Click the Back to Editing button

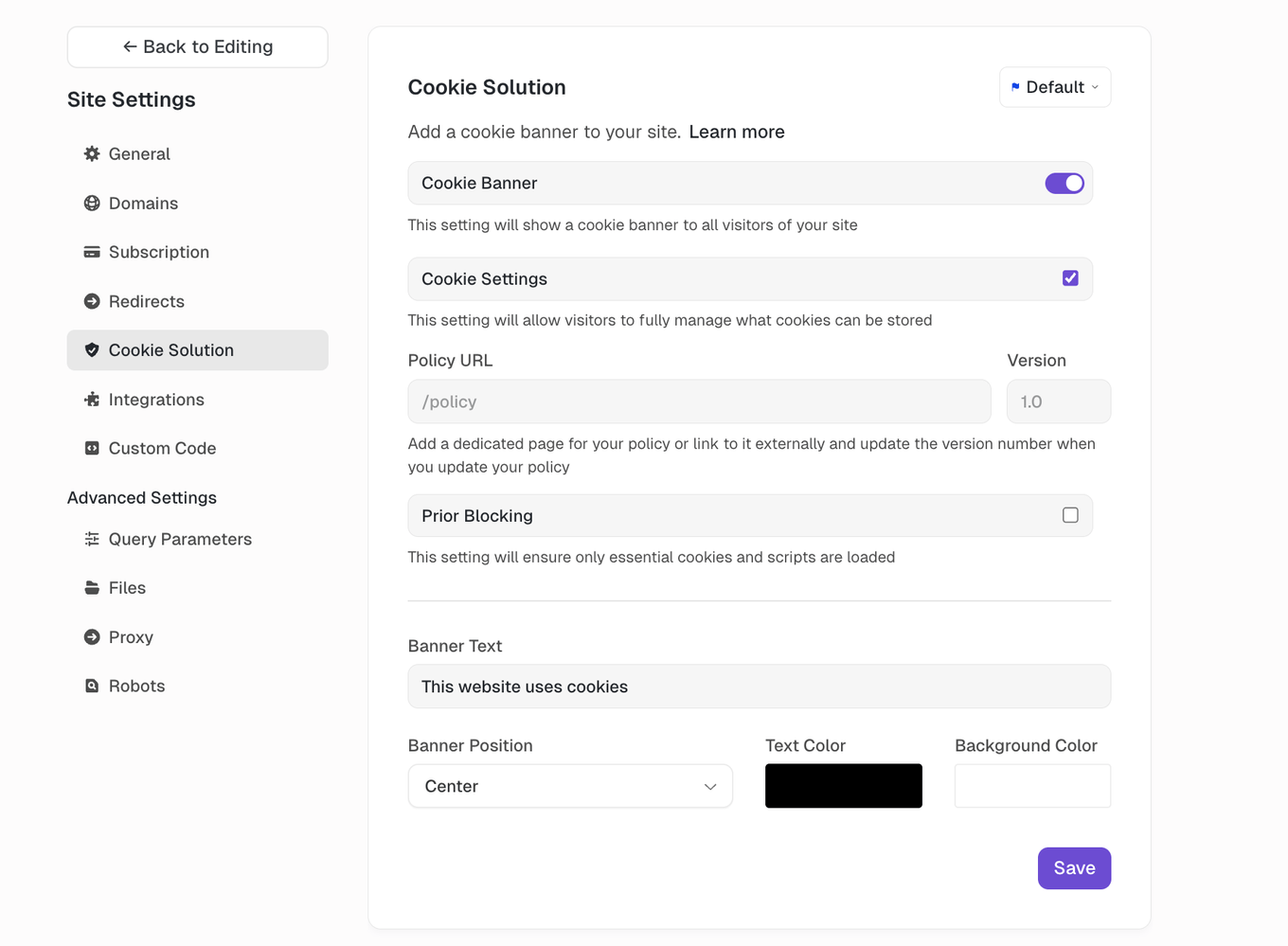coord(198,47)
